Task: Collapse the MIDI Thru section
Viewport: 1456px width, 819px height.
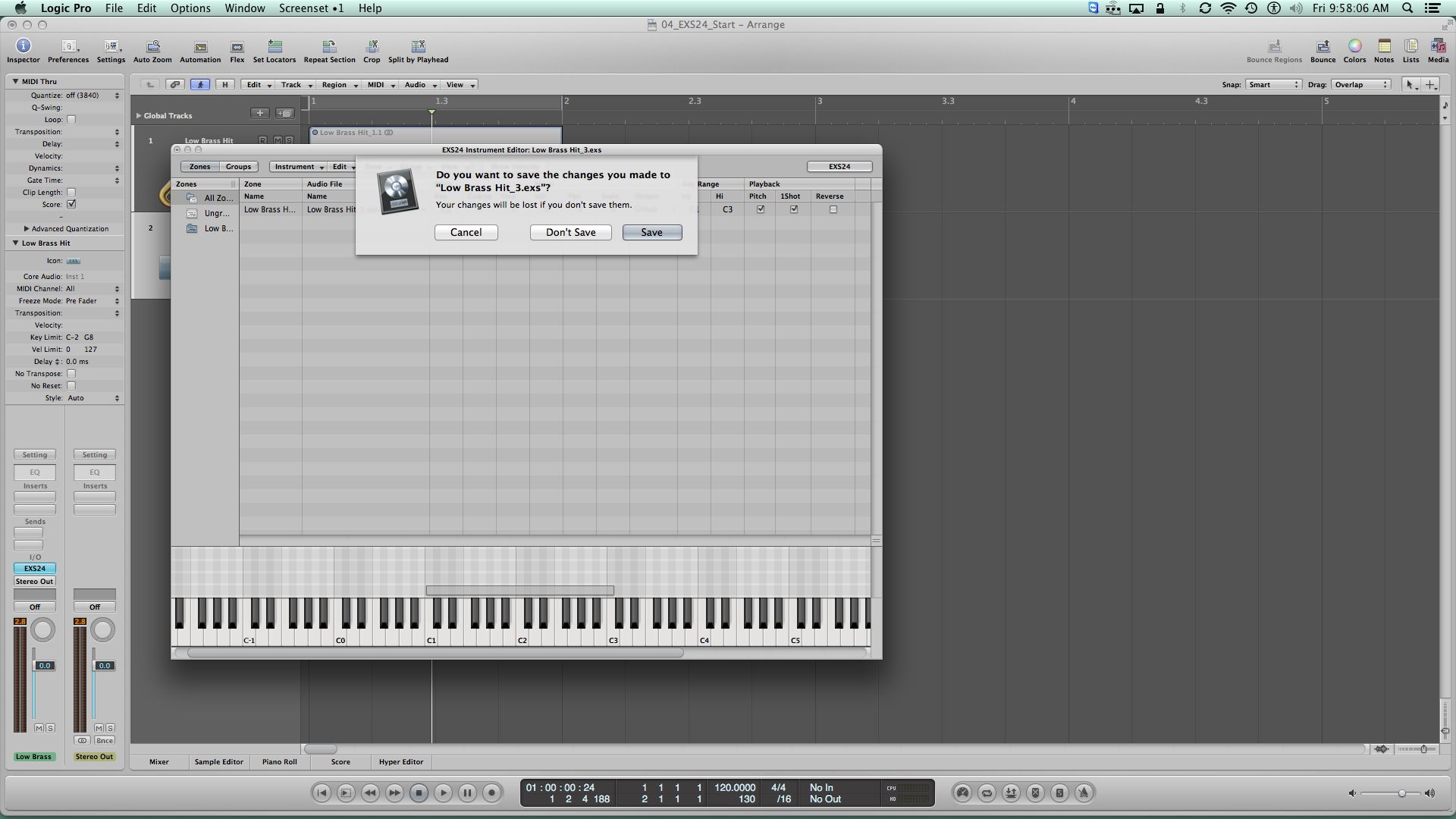Action: click(x=15, y=81)
